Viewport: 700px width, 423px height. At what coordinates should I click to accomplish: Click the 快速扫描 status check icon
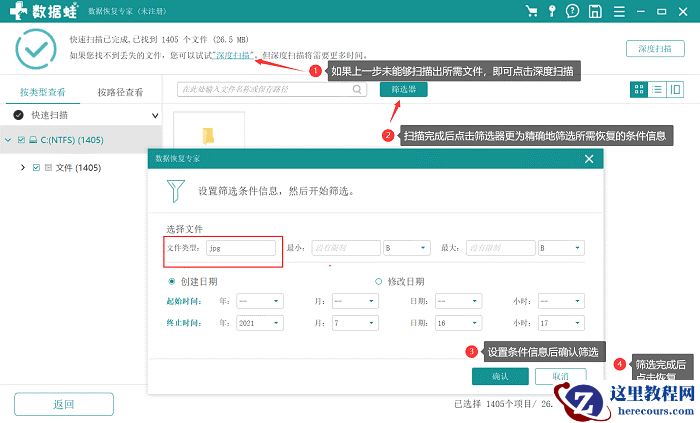(18, 115)
